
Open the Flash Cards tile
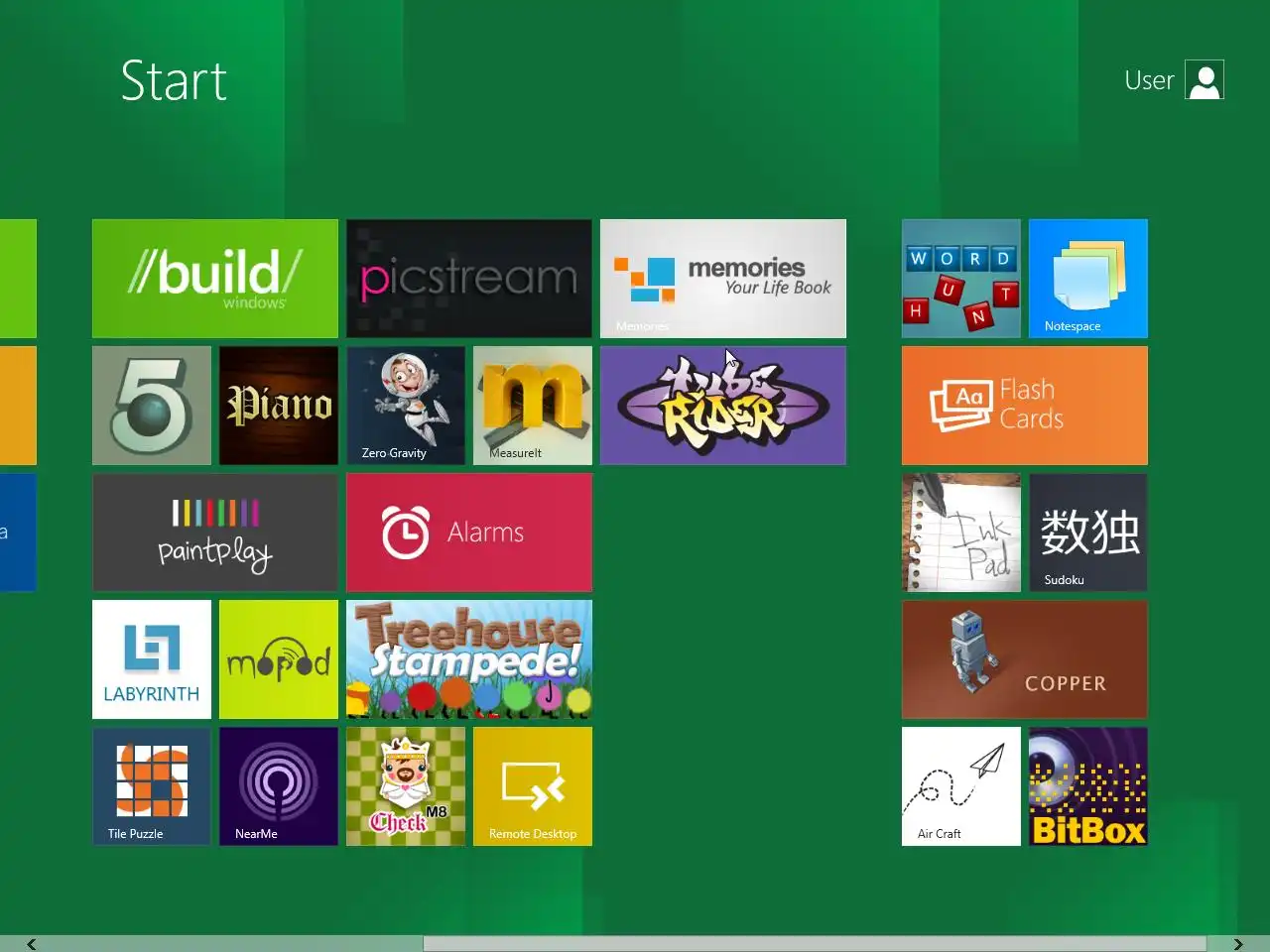1025,406
